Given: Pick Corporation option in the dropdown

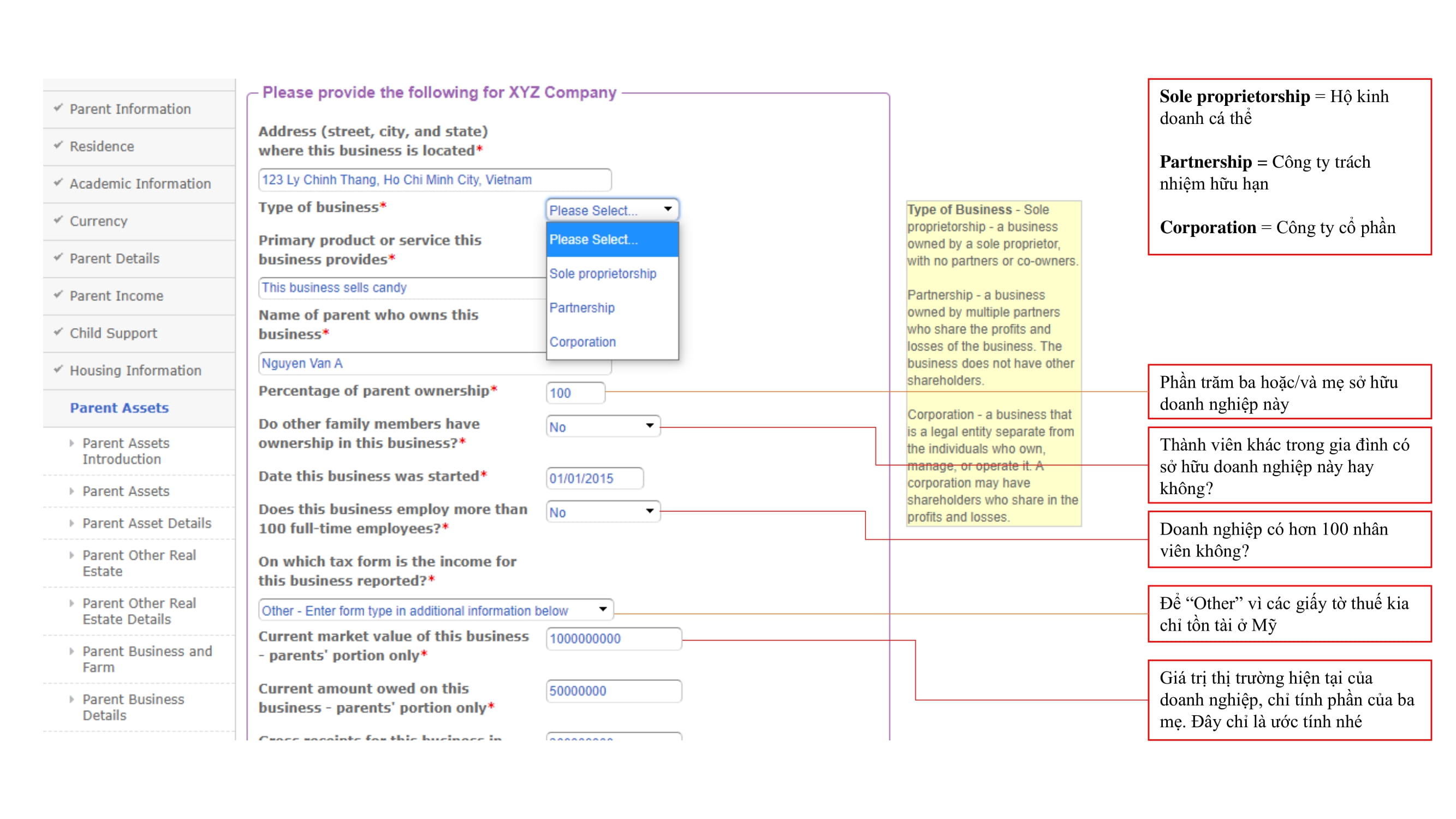Looking at the screenshot, I should 582,342.
